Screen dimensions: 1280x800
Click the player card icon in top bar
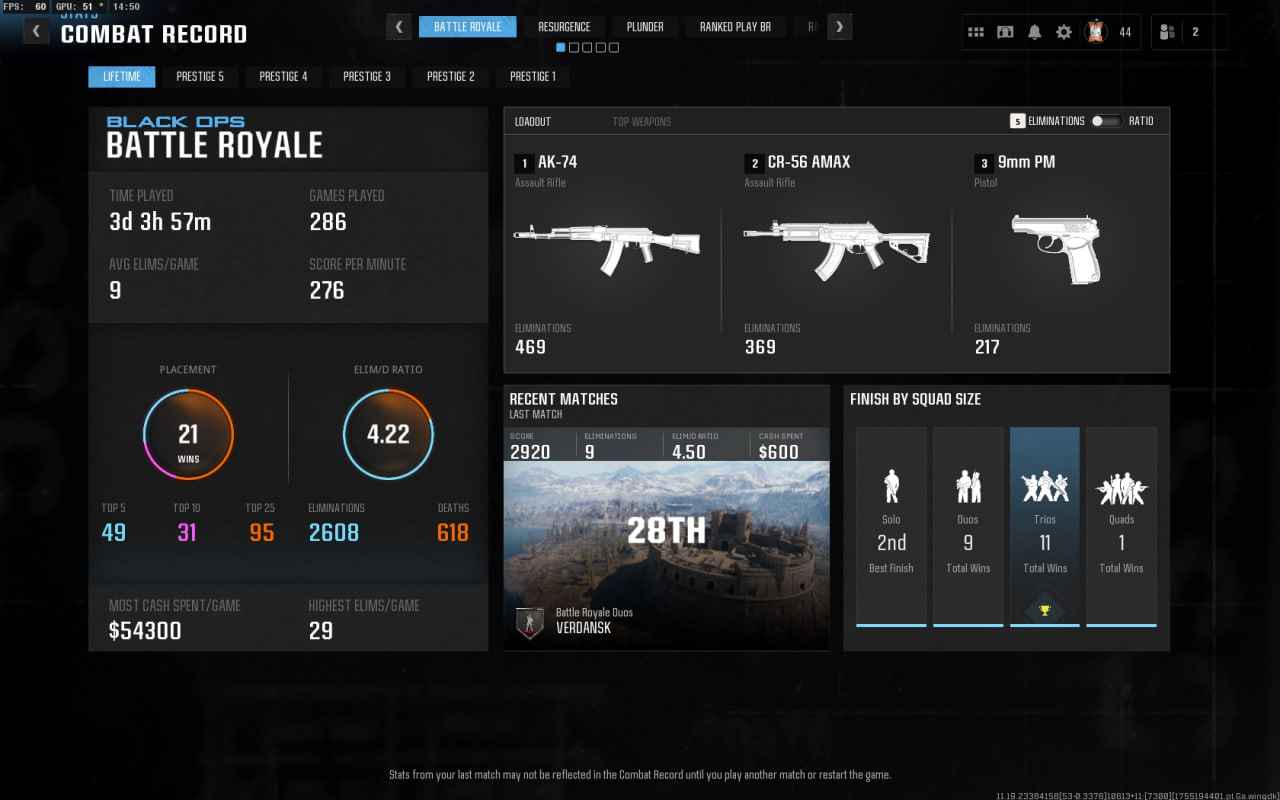[1005, 32]
